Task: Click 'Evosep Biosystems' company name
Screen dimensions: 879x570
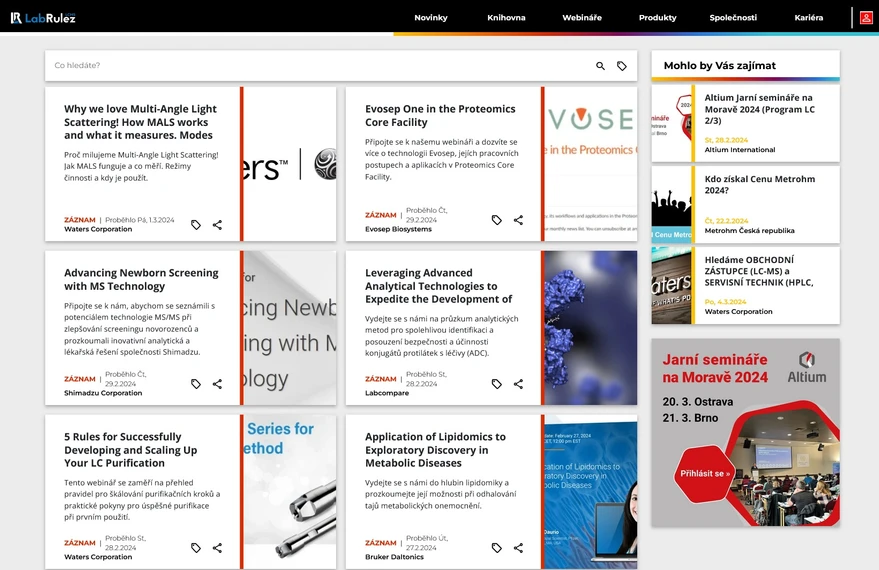Action: pyautogui.click(x=399, y=229)
